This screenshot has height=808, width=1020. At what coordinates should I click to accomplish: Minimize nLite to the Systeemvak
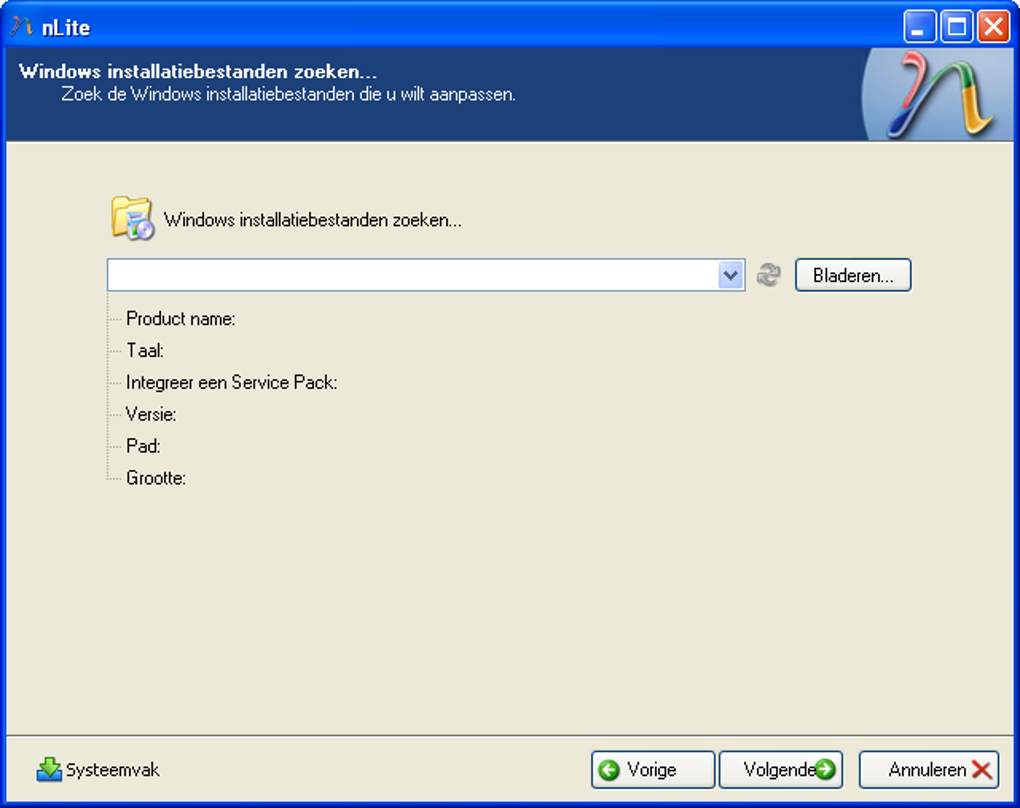[x=98, y=770]
